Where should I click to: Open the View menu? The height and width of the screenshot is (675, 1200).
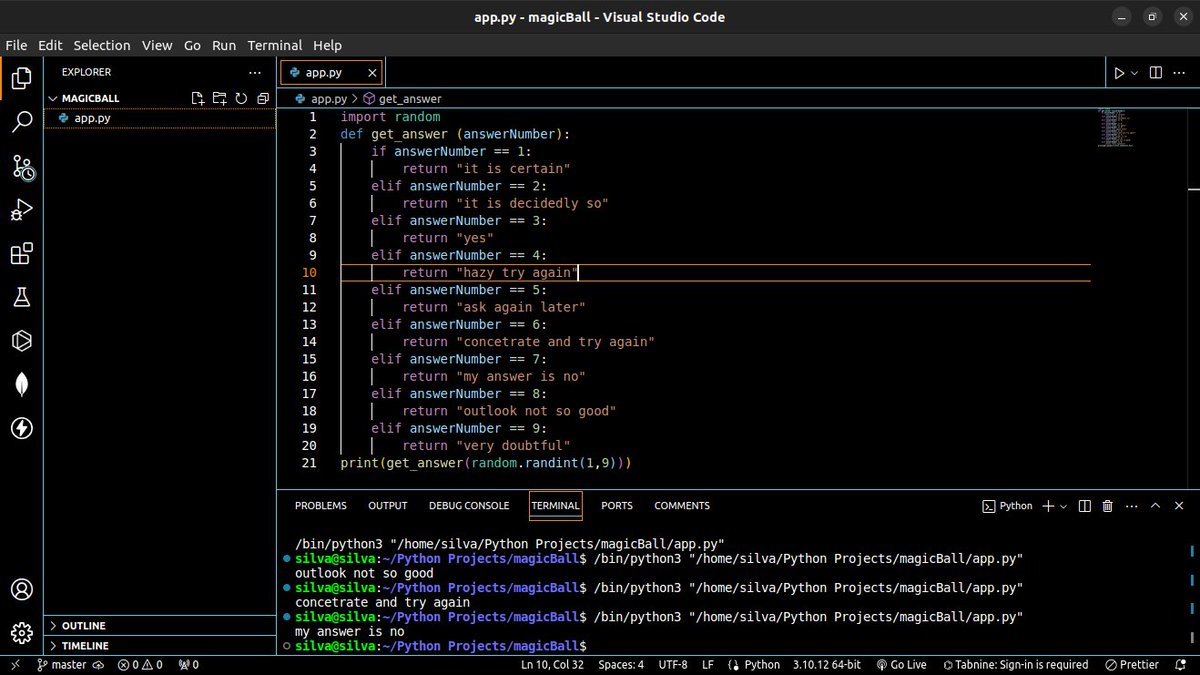click(x=157, y=45)
